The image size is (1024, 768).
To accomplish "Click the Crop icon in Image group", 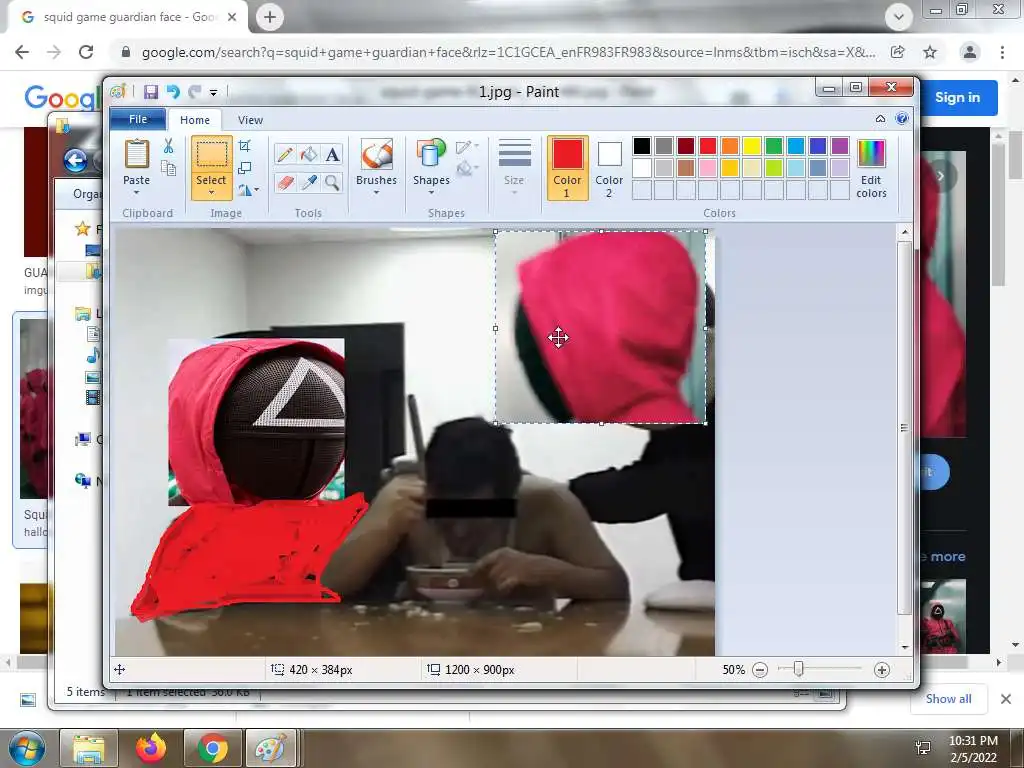I will click(245, 146).
